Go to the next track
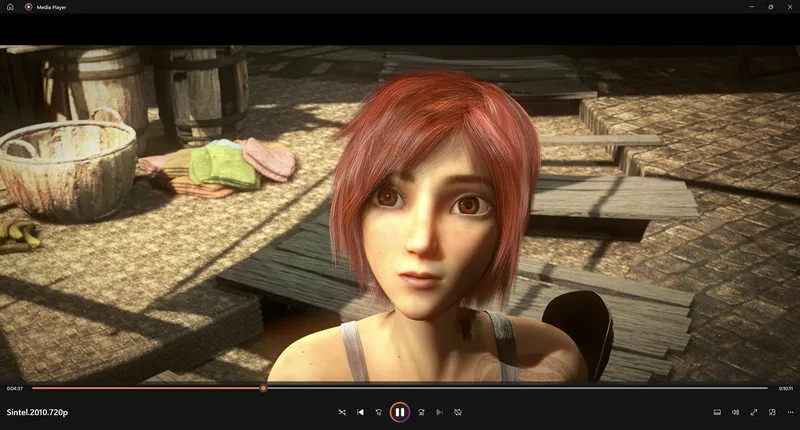800x430 pixels. point(439,412)
